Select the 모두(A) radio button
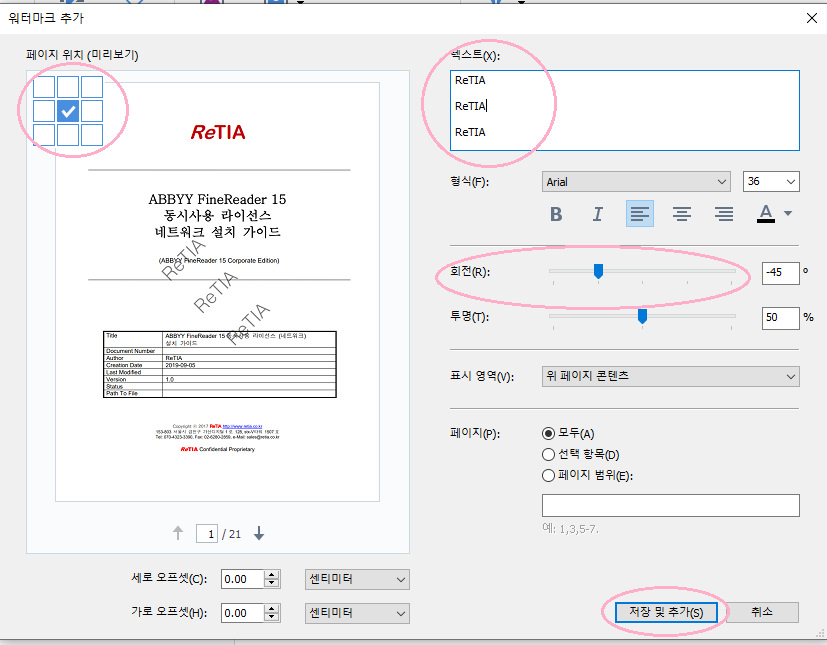 click(x=549, y=434)
